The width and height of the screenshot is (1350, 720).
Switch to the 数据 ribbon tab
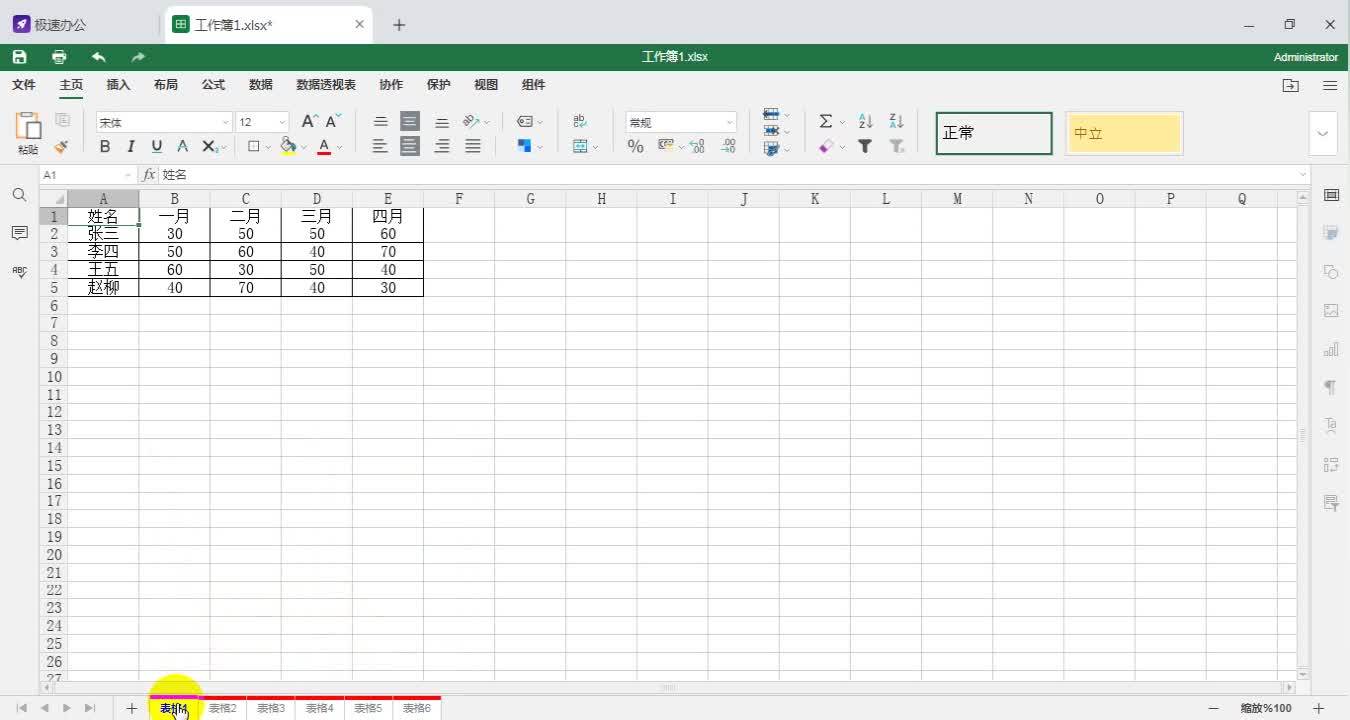pos(260,85)
